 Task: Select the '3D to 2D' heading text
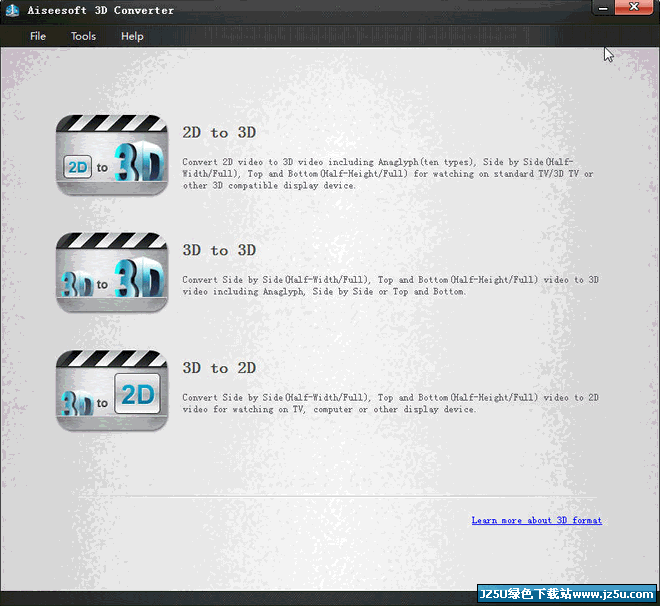point(219,368)
